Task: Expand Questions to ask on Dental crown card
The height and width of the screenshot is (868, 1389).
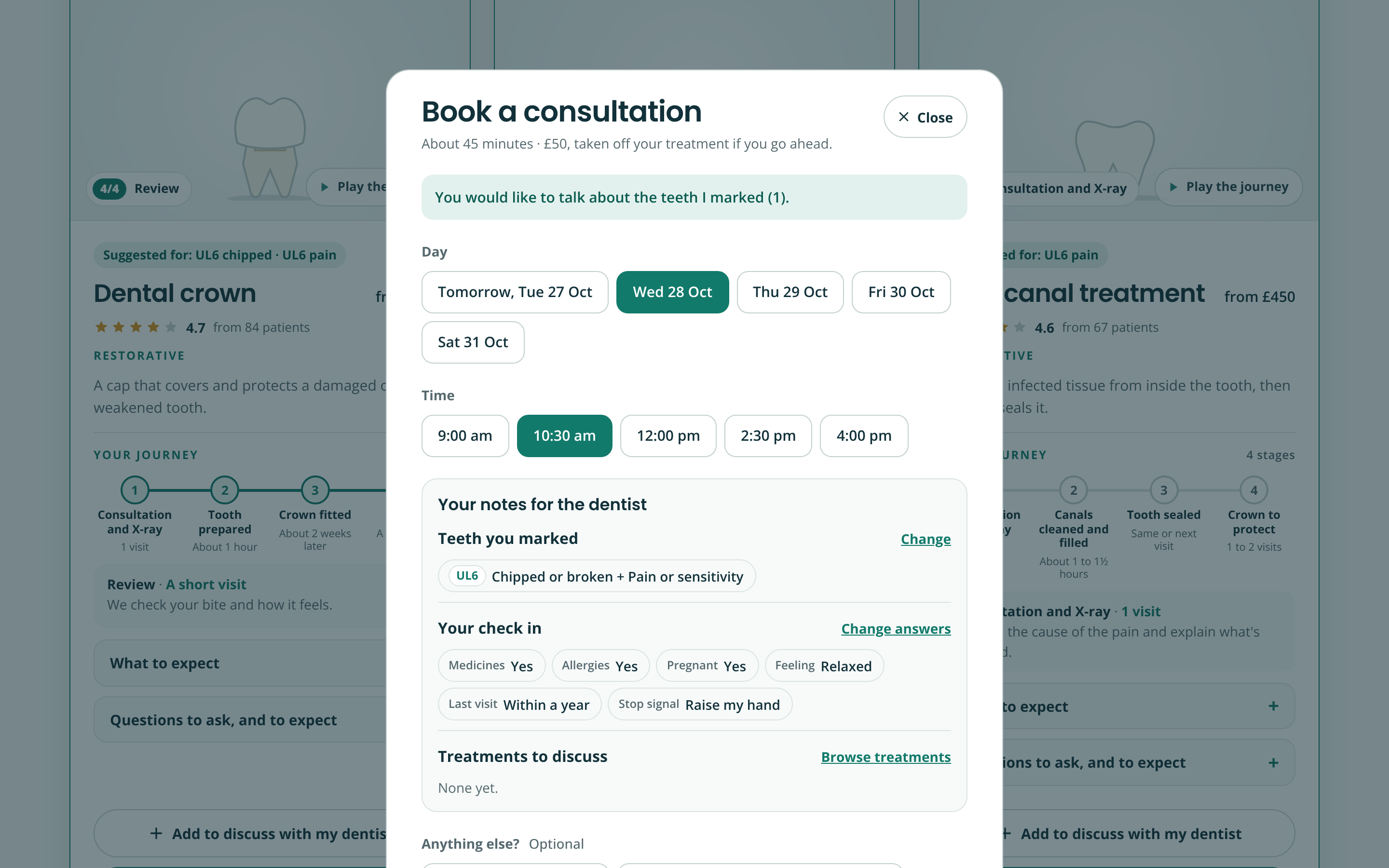Action: (240, 720)
